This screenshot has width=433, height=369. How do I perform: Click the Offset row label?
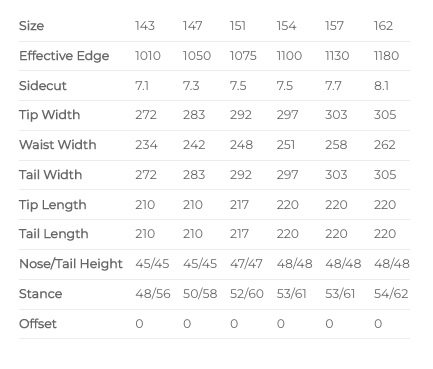tap(38, 324)
